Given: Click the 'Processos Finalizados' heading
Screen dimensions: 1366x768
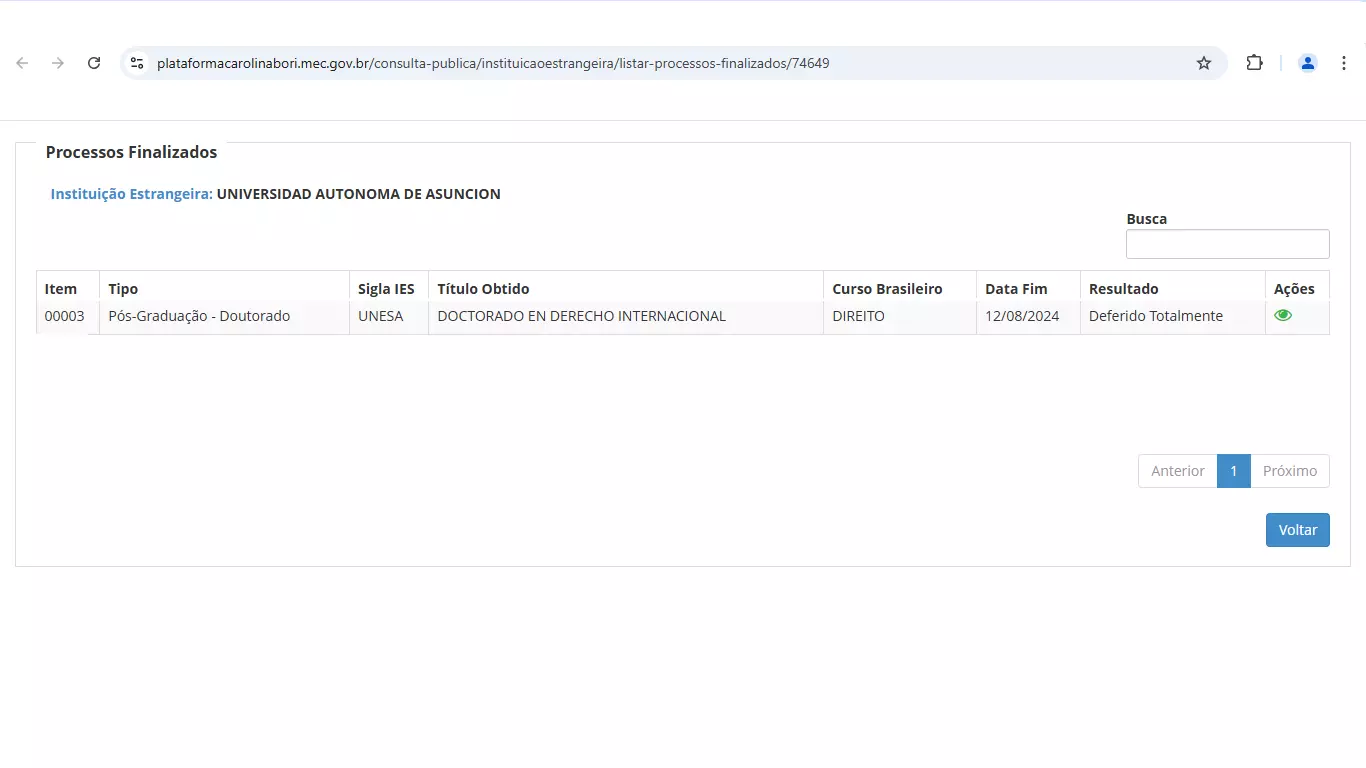Looking at the screenshot, I should click(131, 152).
